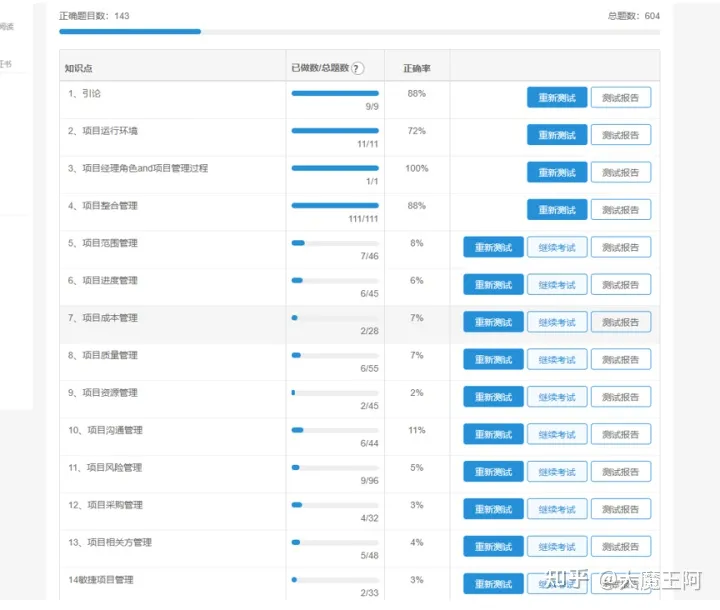
Task: Click the topic name 2、项目运行环境
Action: [x=103, y=131]
